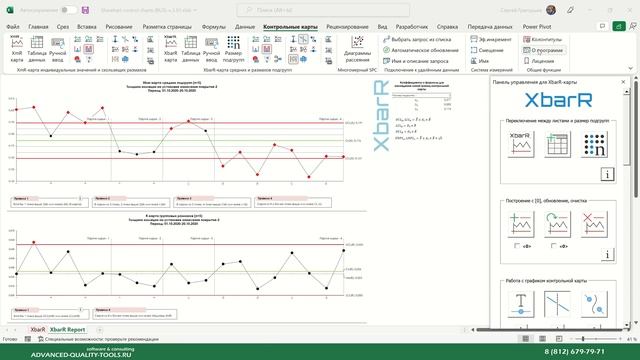640x360 pixels.
Task: Click Выбрать запрос из списка
Action: 417,40
